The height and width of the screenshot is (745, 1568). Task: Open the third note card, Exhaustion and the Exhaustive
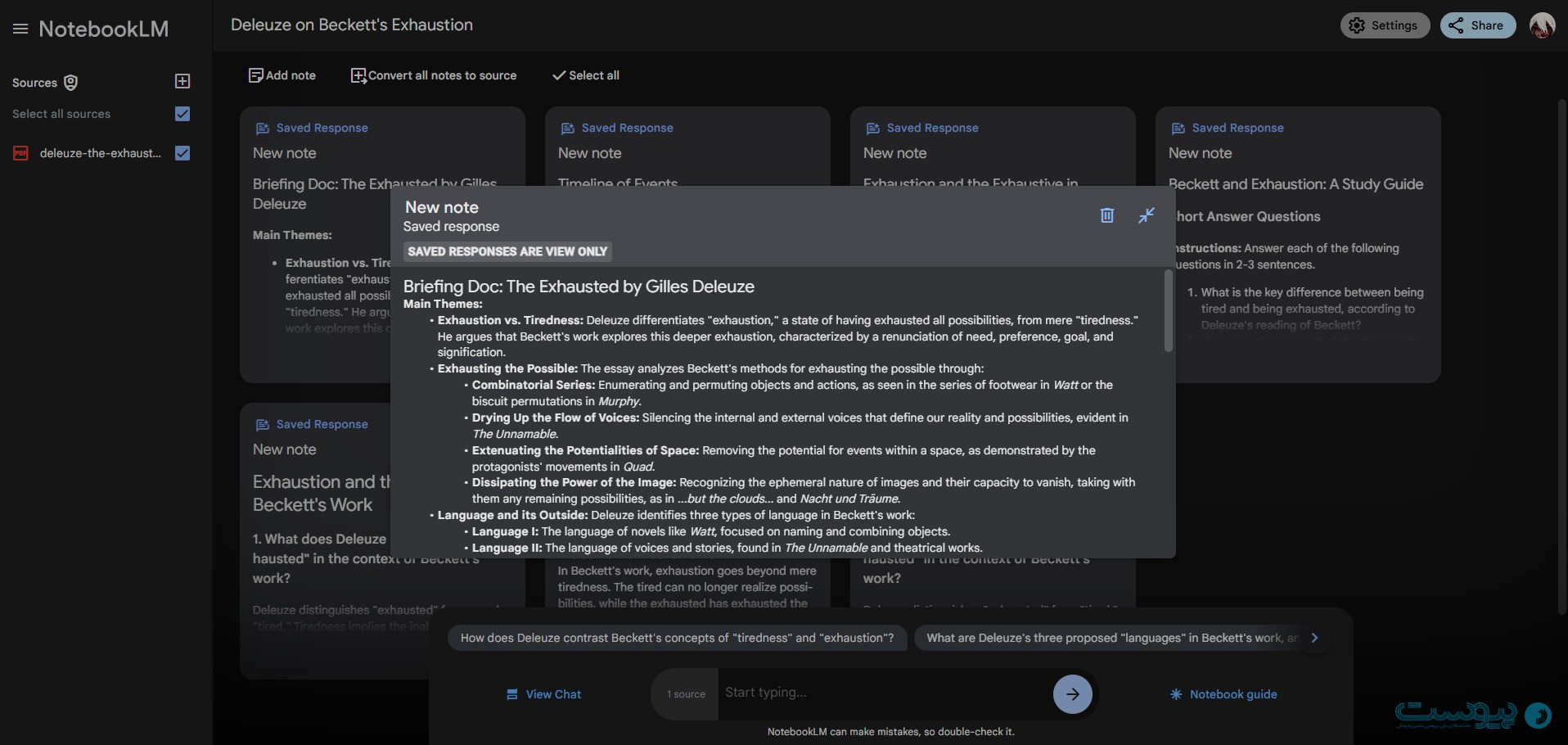(993, 147)
